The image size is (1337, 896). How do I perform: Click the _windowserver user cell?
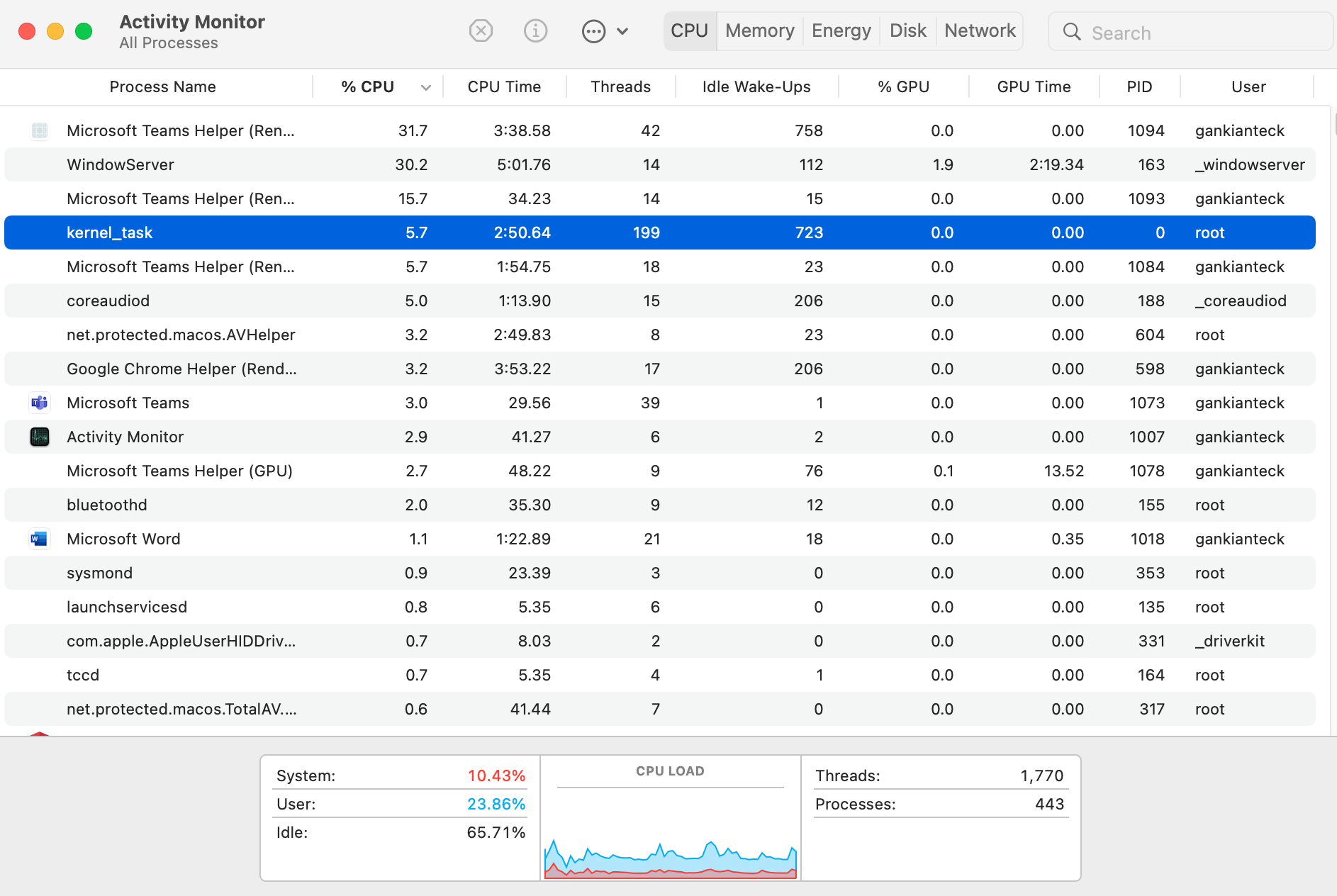point(1250,164)
